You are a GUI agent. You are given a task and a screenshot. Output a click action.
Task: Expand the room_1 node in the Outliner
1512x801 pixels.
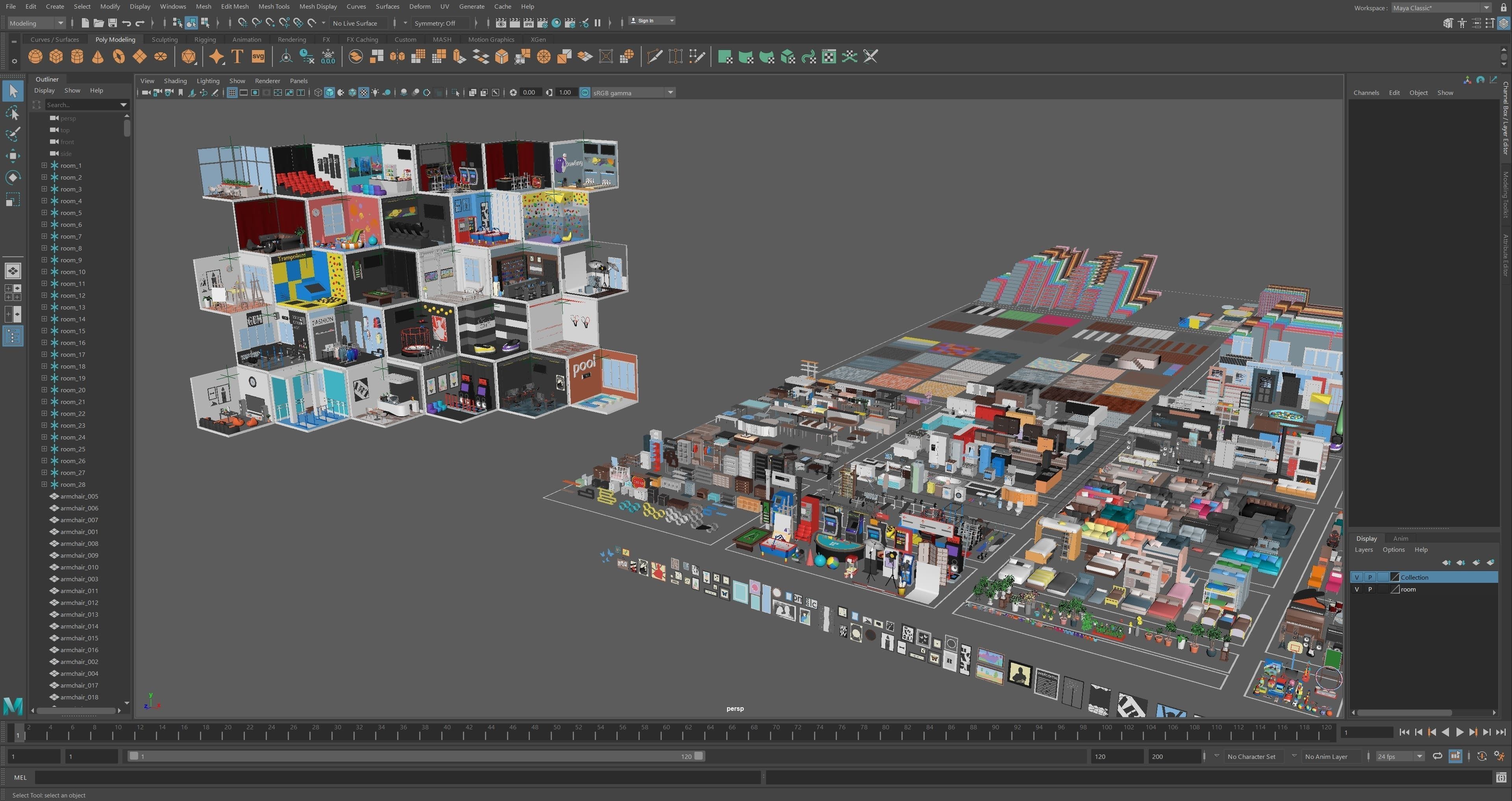(44, 166)
